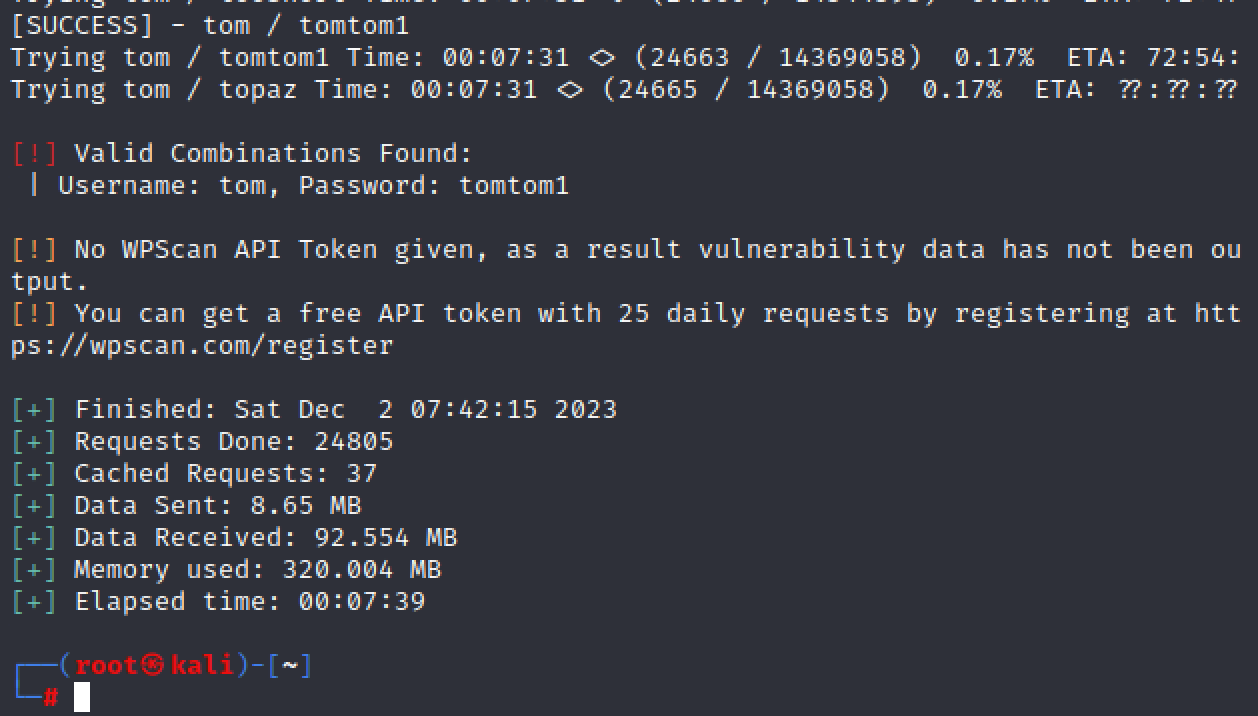
Task: Click the Kali skull symbol in the prompt
Action: click(153, 665)
